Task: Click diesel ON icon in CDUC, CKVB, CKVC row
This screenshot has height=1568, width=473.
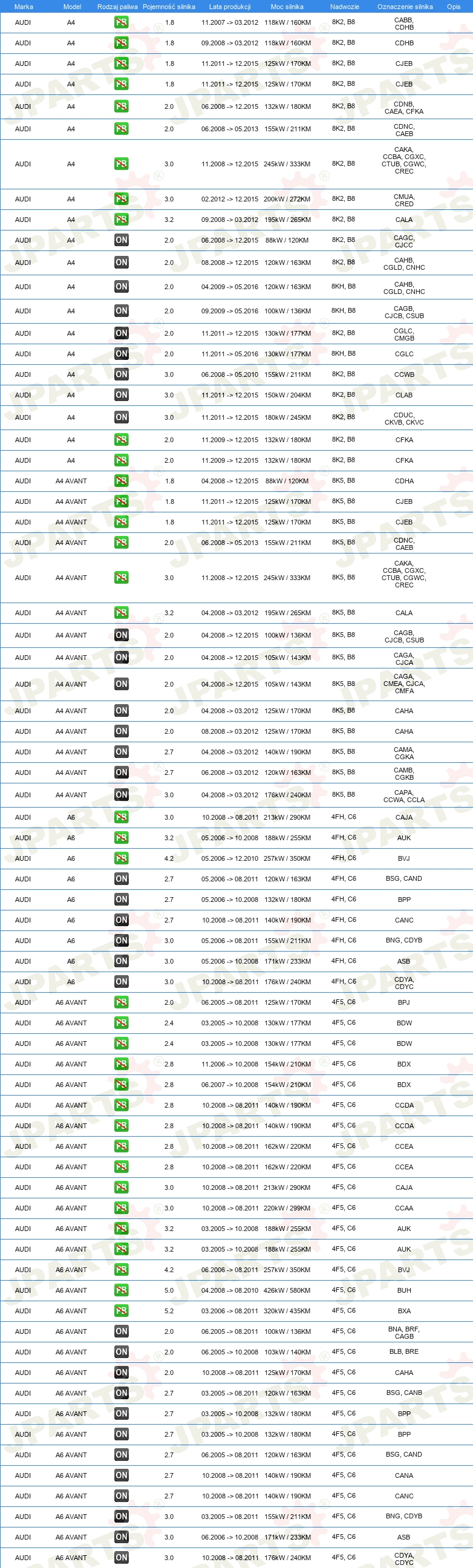Action: [121, 417]
